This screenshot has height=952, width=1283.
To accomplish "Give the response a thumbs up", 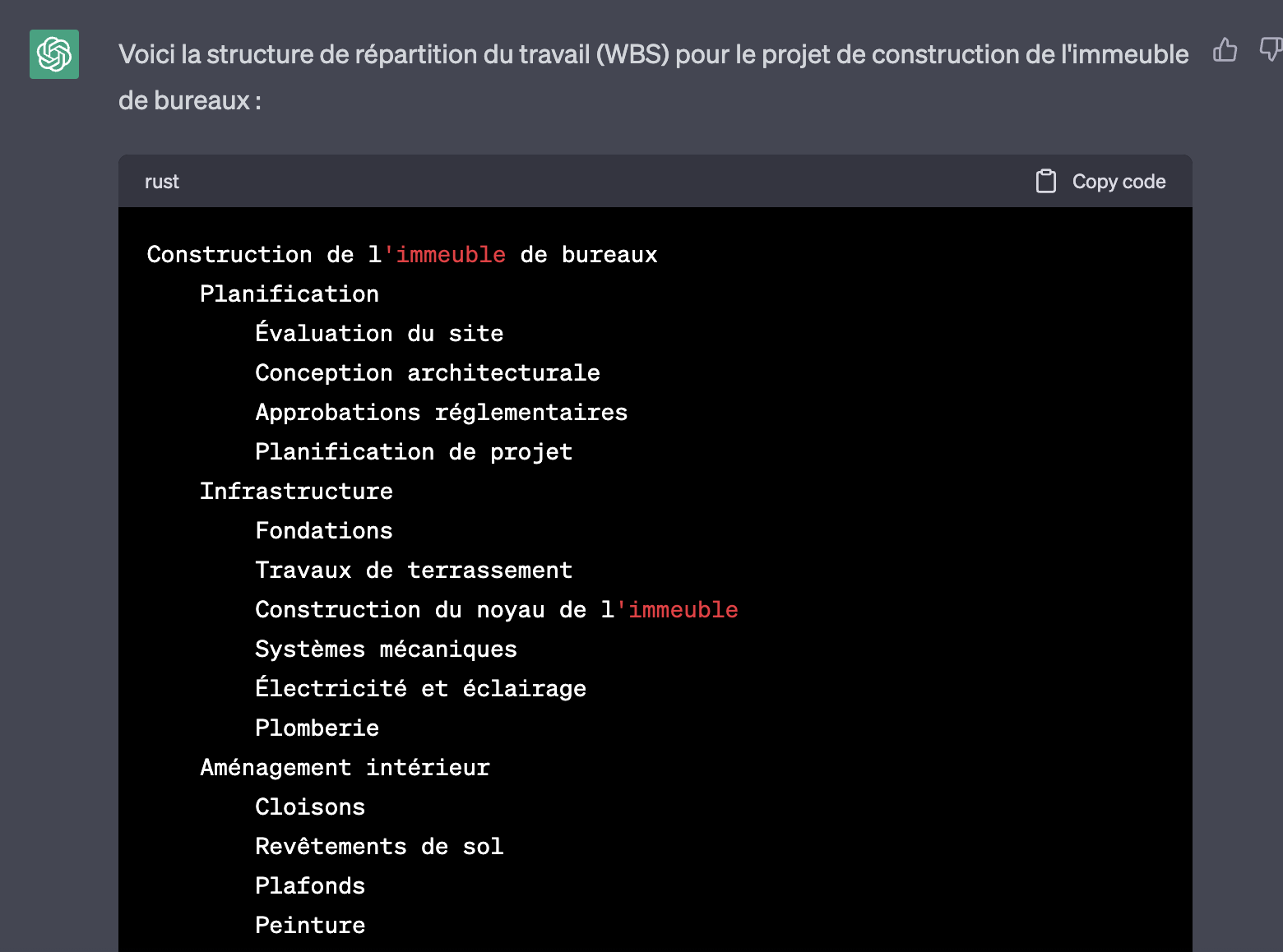I will click(x=1225, y=51).
